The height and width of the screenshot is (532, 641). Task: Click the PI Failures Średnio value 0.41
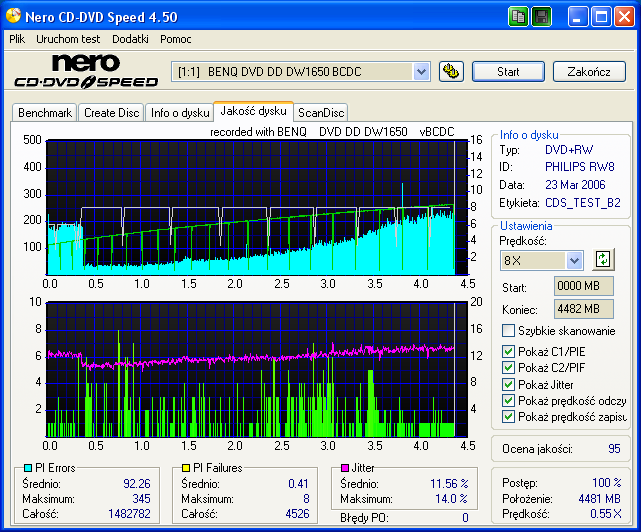(x=298, y=484)
